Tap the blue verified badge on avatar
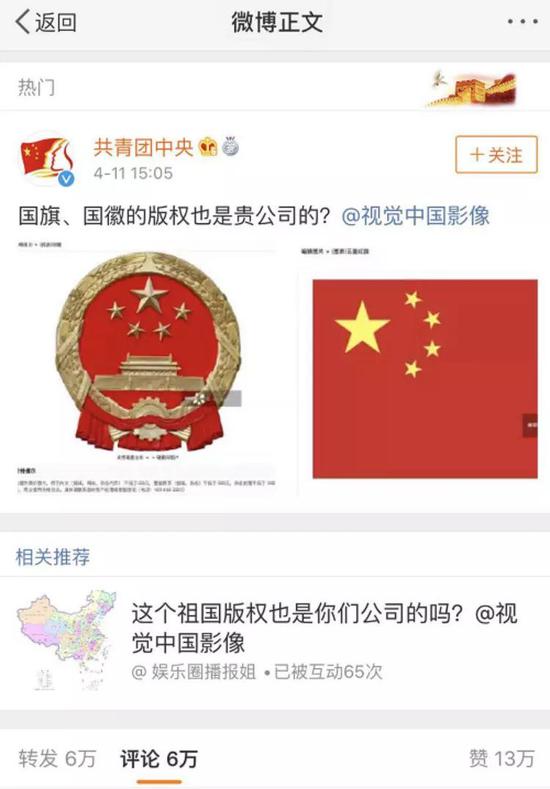Image resolution: width=550 pixels, height=789 pixels. click(66, 179)
